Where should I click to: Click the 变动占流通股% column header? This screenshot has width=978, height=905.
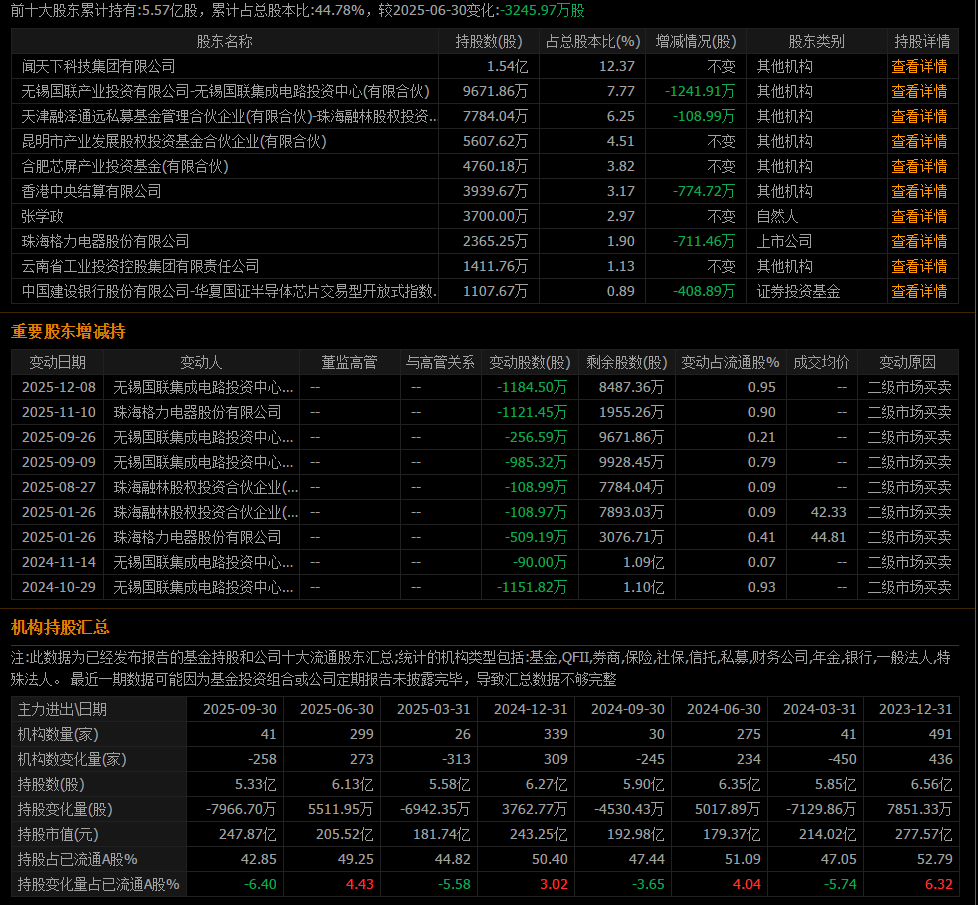click(x=730, y=362)
